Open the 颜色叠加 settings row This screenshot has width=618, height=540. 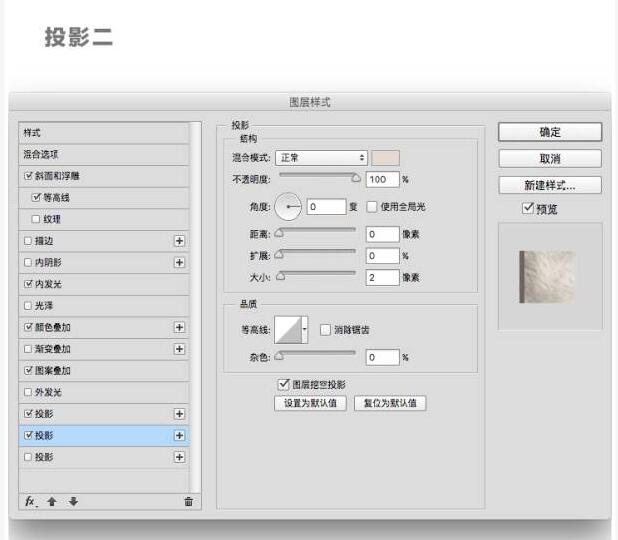pos(104,327)
